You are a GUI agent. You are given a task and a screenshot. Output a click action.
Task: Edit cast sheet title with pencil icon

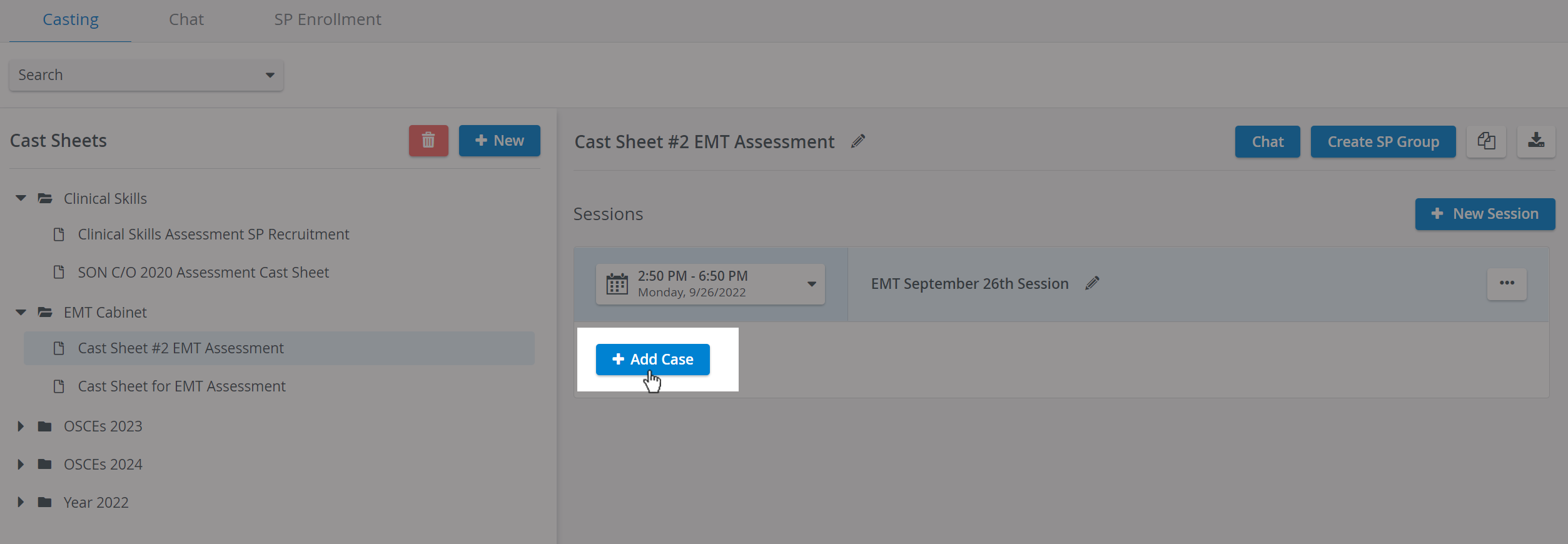858,142
